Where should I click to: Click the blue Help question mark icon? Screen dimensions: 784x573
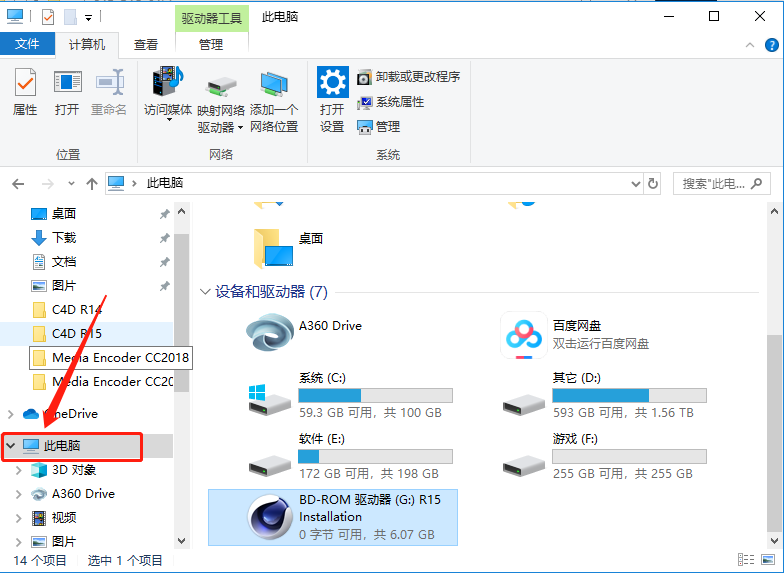pyautogui.click(x=772, y=45)
